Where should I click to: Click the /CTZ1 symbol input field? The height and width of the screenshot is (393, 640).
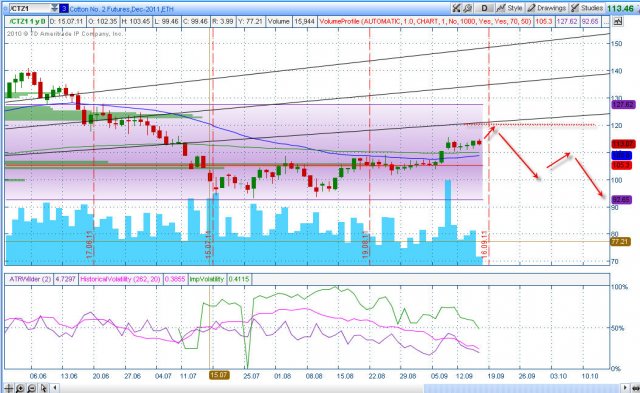[30, 8]
